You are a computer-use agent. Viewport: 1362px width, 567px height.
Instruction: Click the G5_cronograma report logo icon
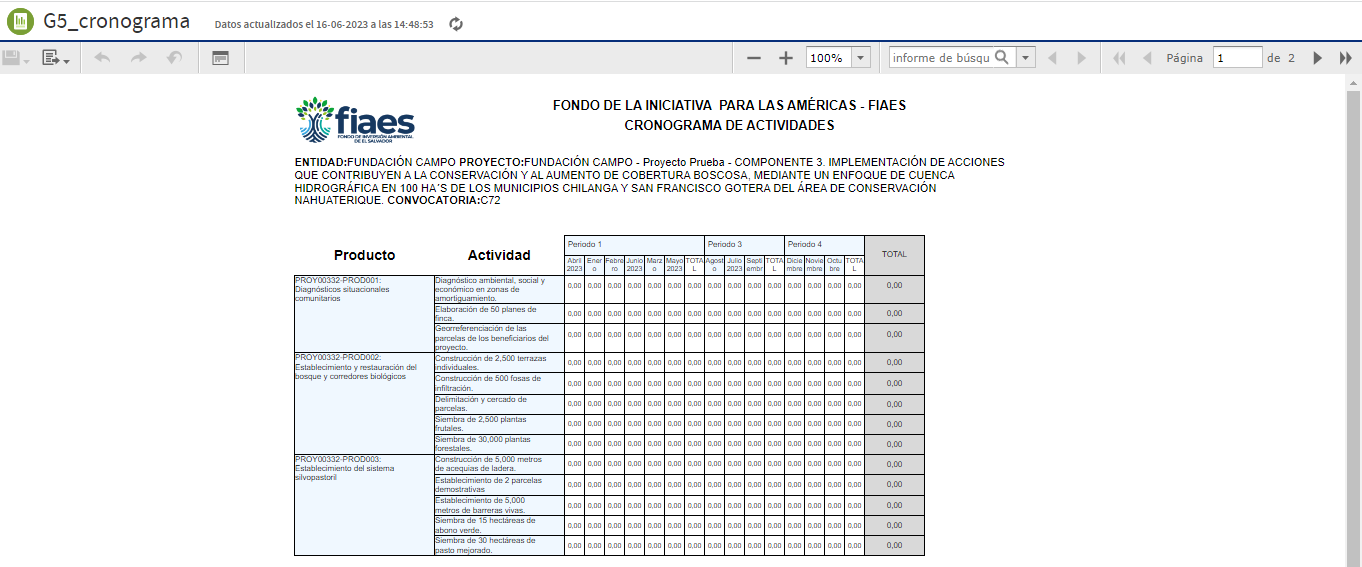(x=20, y=21)
